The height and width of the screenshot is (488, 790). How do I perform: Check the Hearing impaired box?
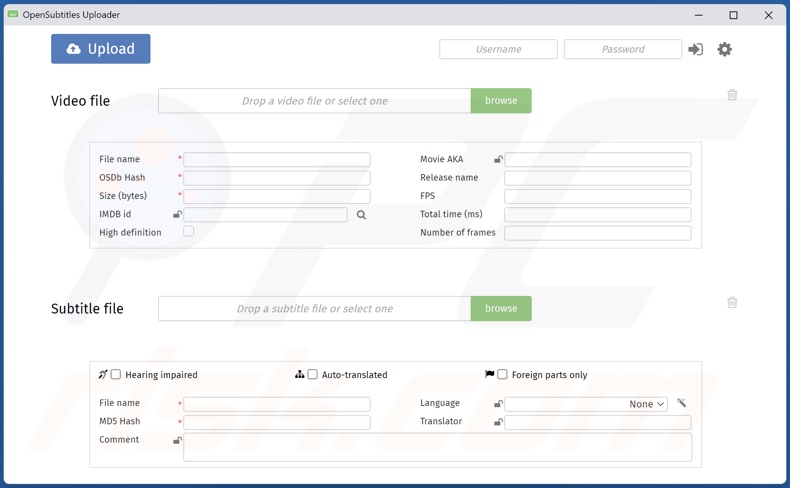(116, 374)
